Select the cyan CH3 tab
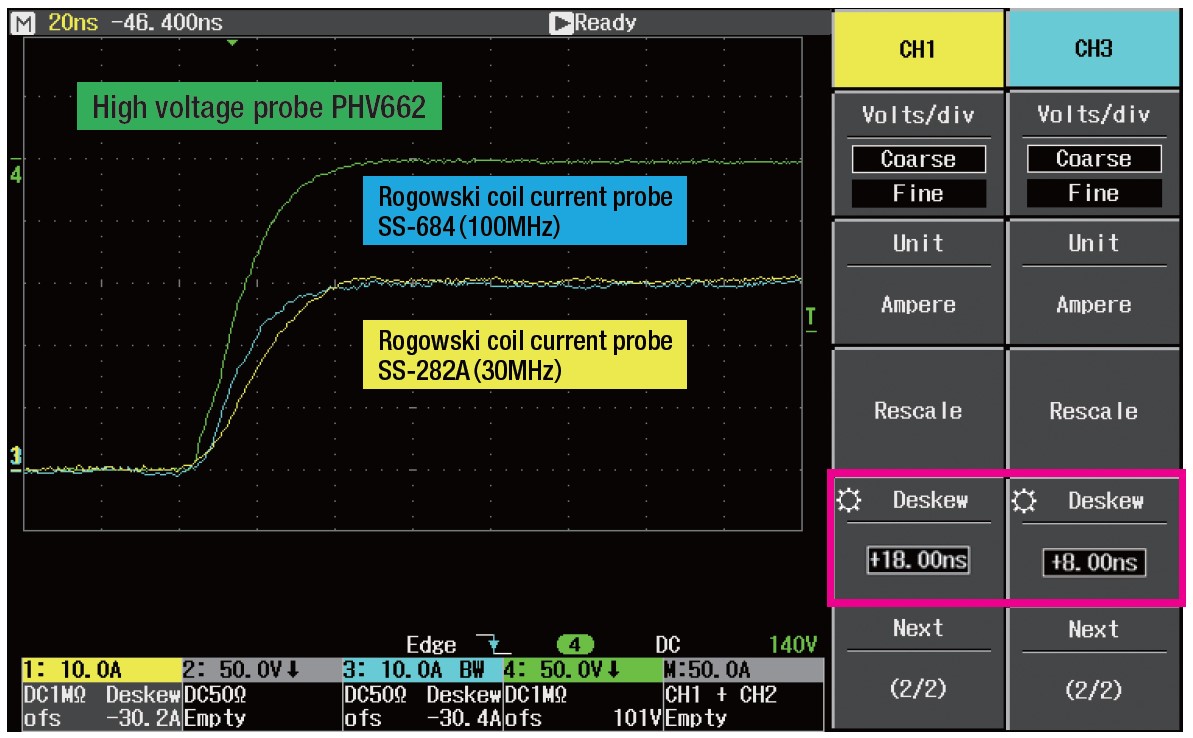The width and height of the screenshot is (1193, 738). pos(1093,49)
